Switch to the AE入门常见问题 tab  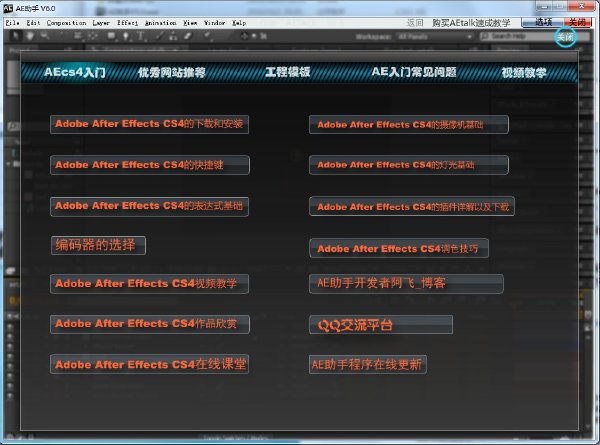414,72
